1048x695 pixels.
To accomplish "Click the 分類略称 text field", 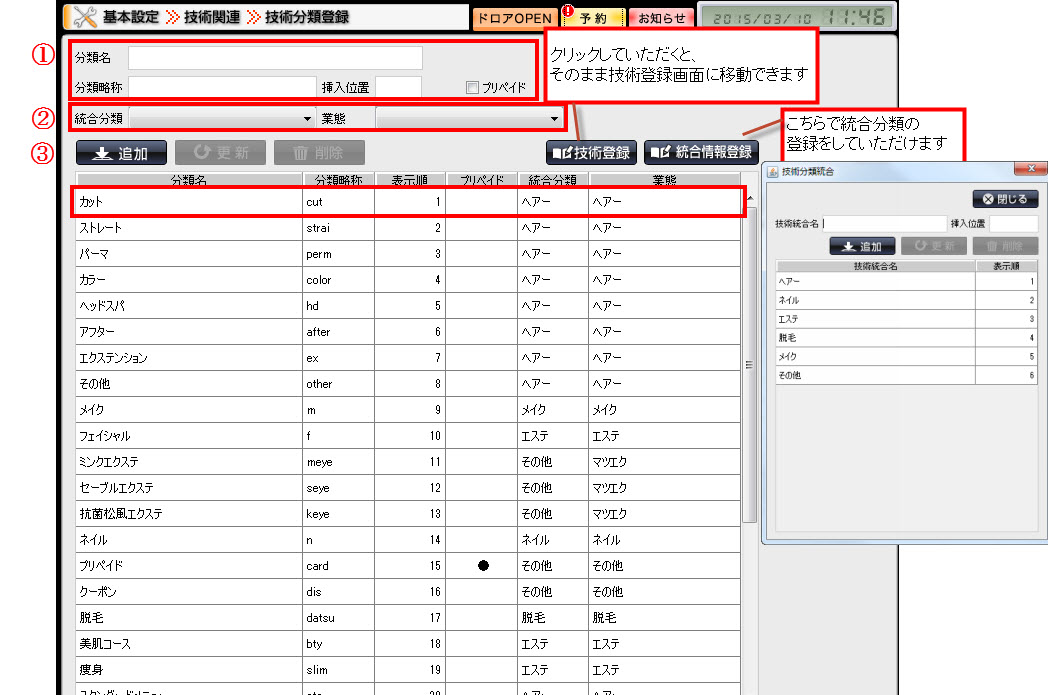I will tap(220, 87).
